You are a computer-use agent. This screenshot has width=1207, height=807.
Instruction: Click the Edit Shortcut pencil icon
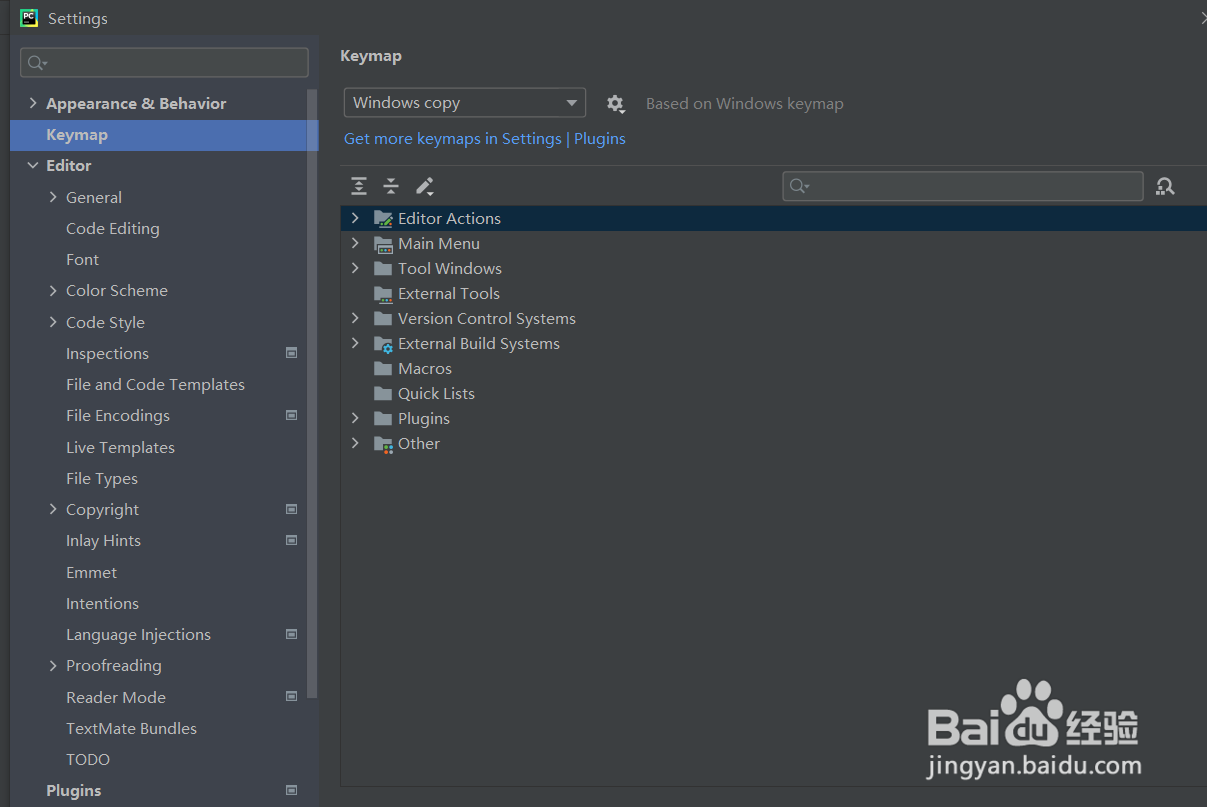(424, 186)
